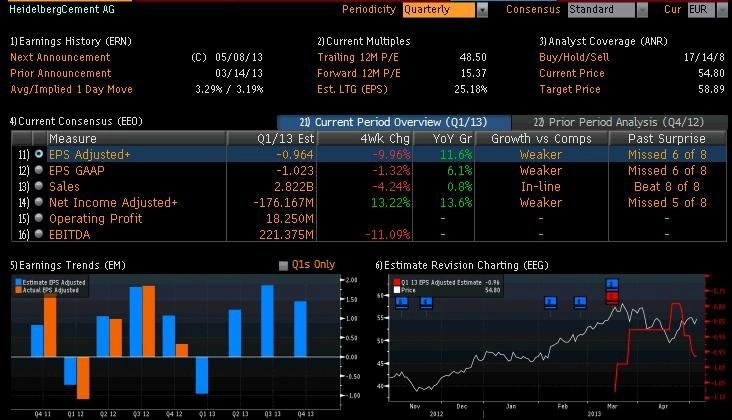
Task: Click the orange Q1 12 actual EPS bar
Action: (x=83, y=378)
